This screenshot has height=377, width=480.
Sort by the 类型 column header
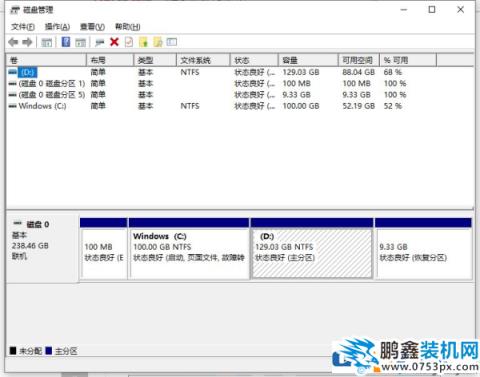155,60
